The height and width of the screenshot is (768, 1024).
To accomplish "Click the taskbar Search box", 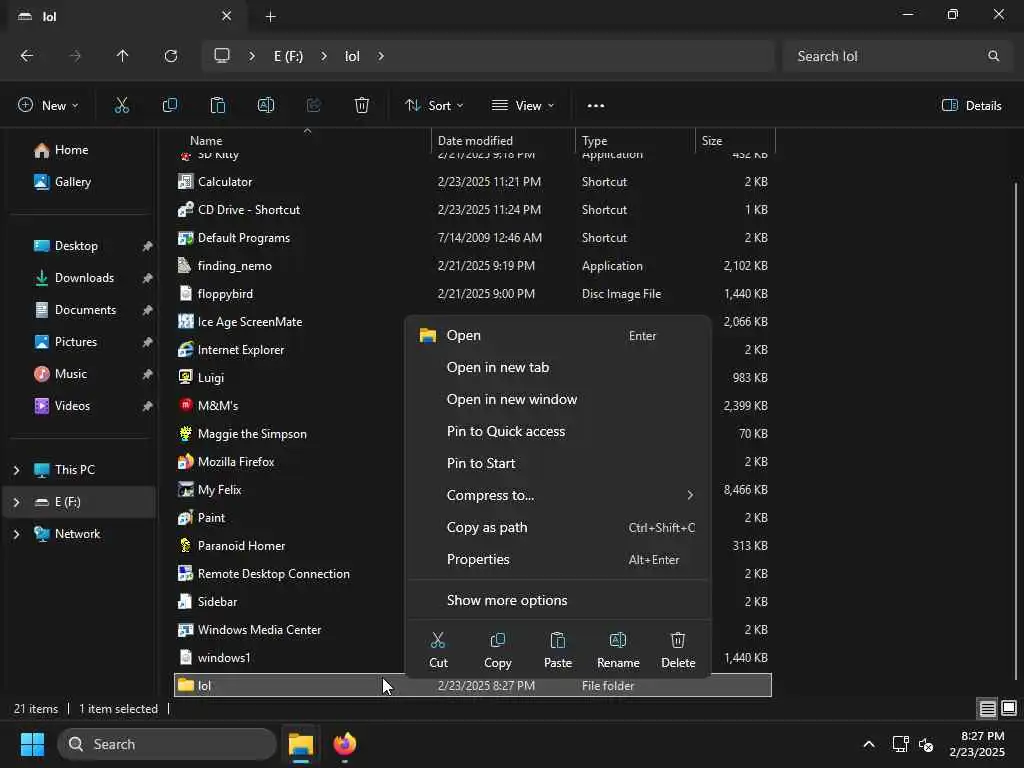I will (167, 744).
